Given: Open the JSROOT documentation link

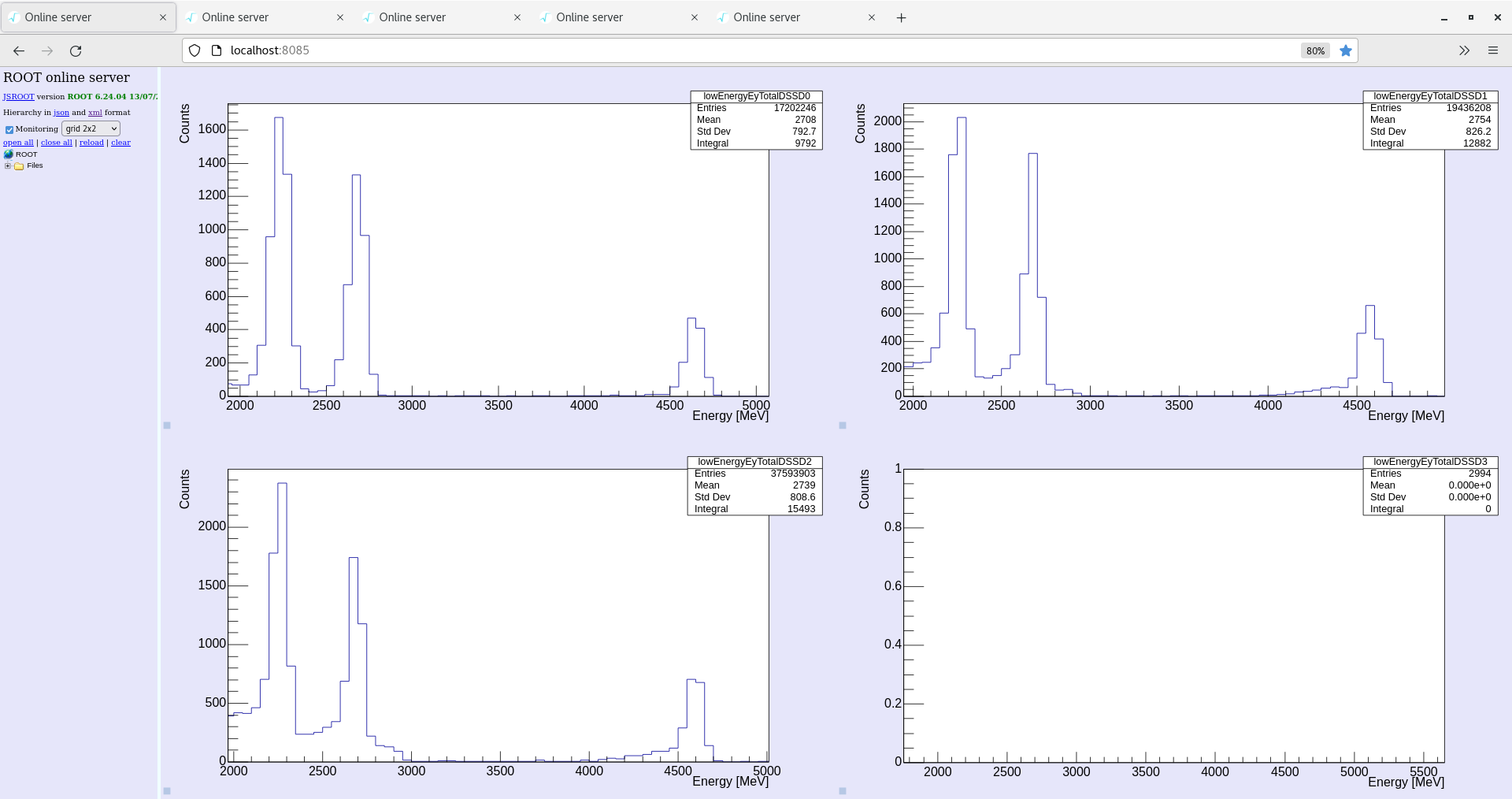Looking at the screenshot, I should coord(18,96).
